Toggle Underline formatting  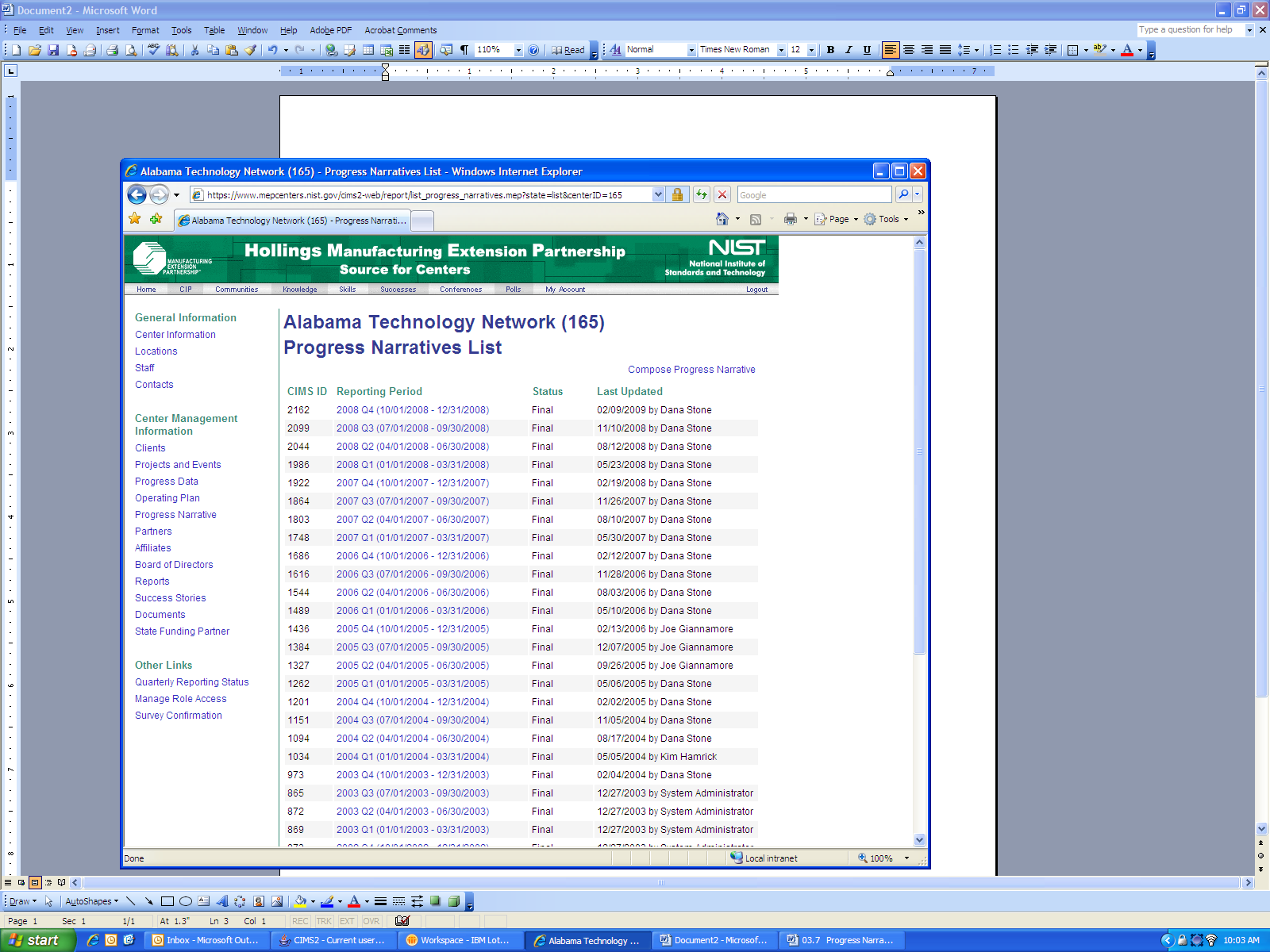(x=867, y=50)
